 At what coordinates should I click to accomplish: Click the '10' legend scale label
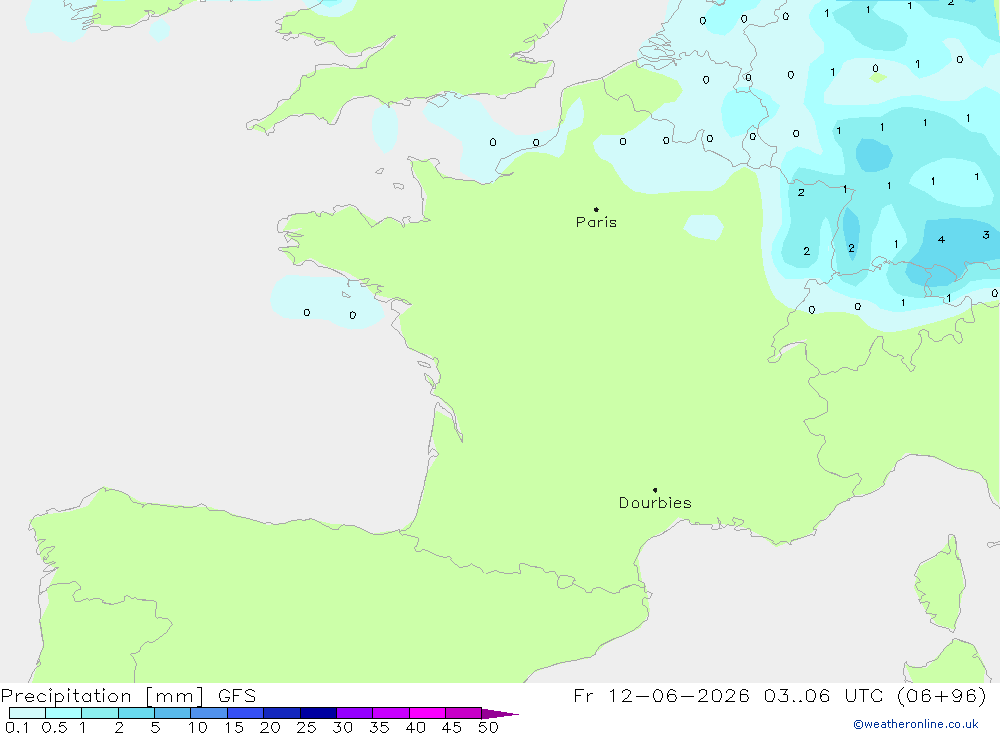click(198, 727)
